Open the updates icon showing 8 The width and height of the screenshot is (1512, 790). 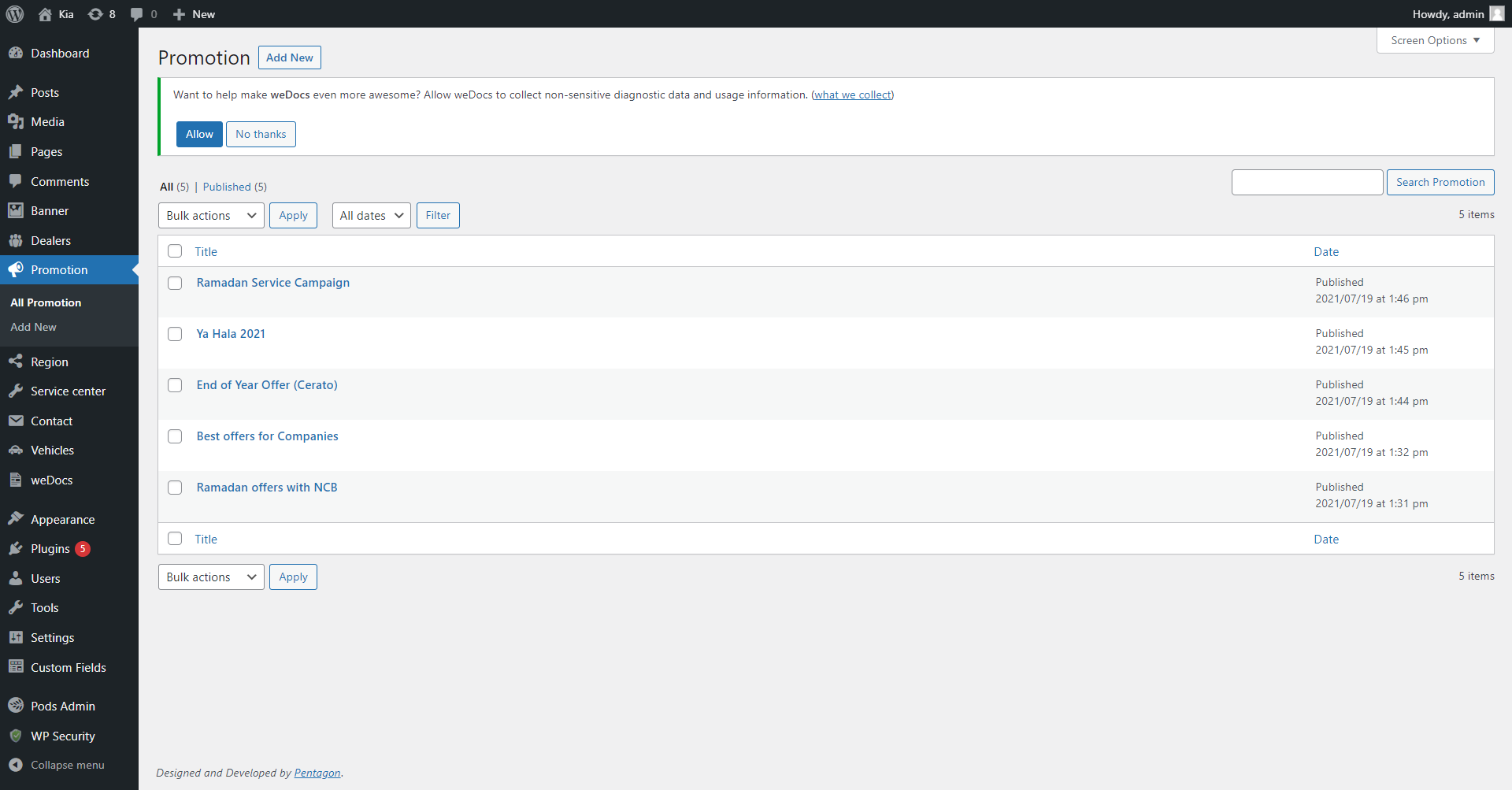95,14
